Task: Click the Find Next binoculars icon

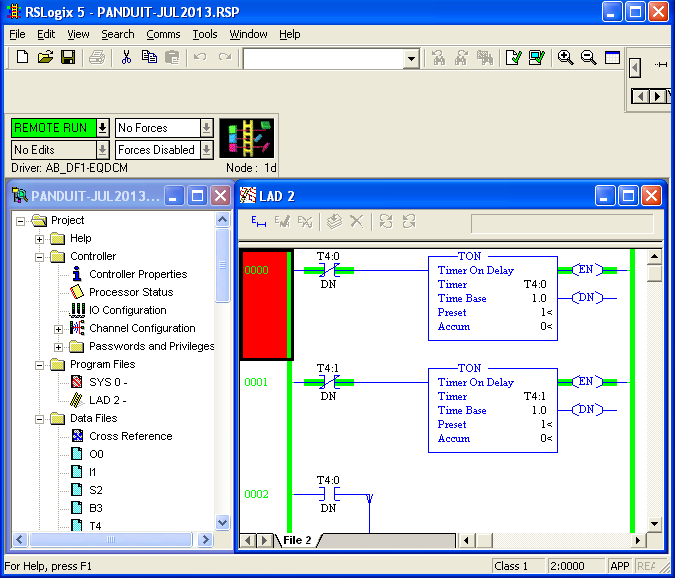Action: 461,57
